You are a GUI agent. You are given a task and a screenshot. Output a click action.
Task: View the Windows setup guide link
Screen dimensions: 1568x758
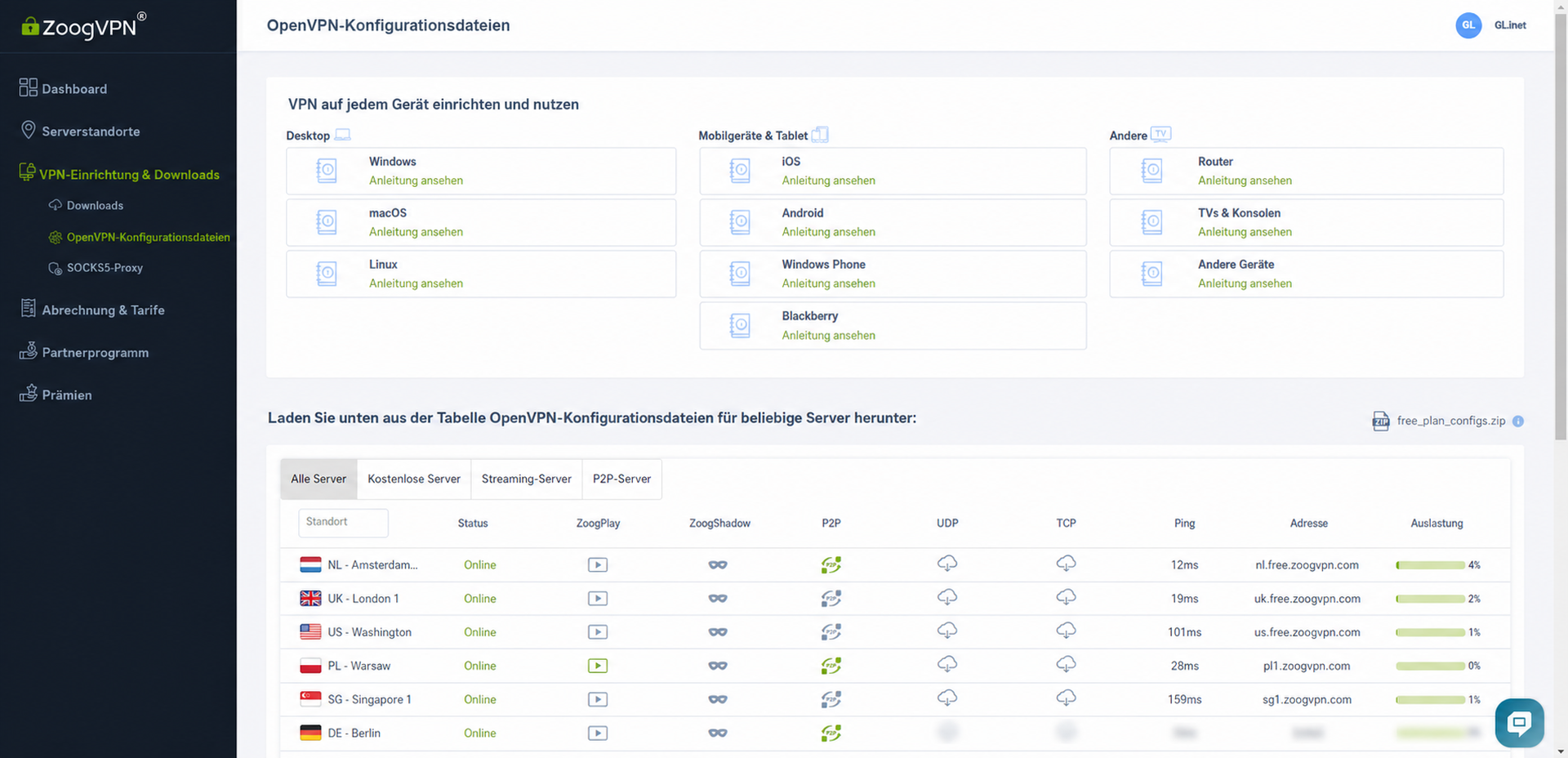point(416,181)
